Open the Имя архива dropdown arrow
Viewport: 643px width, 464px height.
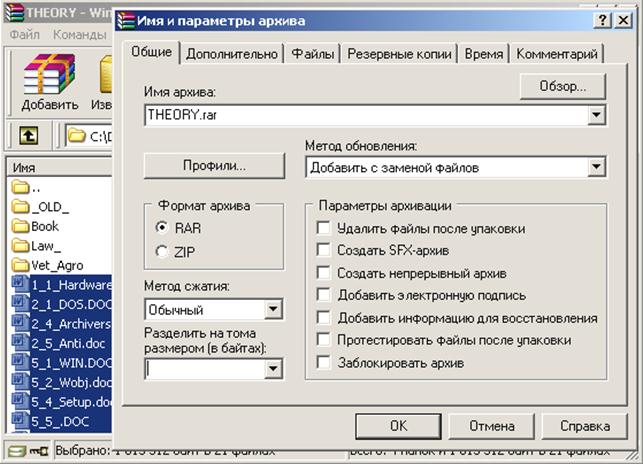(596, 115)
